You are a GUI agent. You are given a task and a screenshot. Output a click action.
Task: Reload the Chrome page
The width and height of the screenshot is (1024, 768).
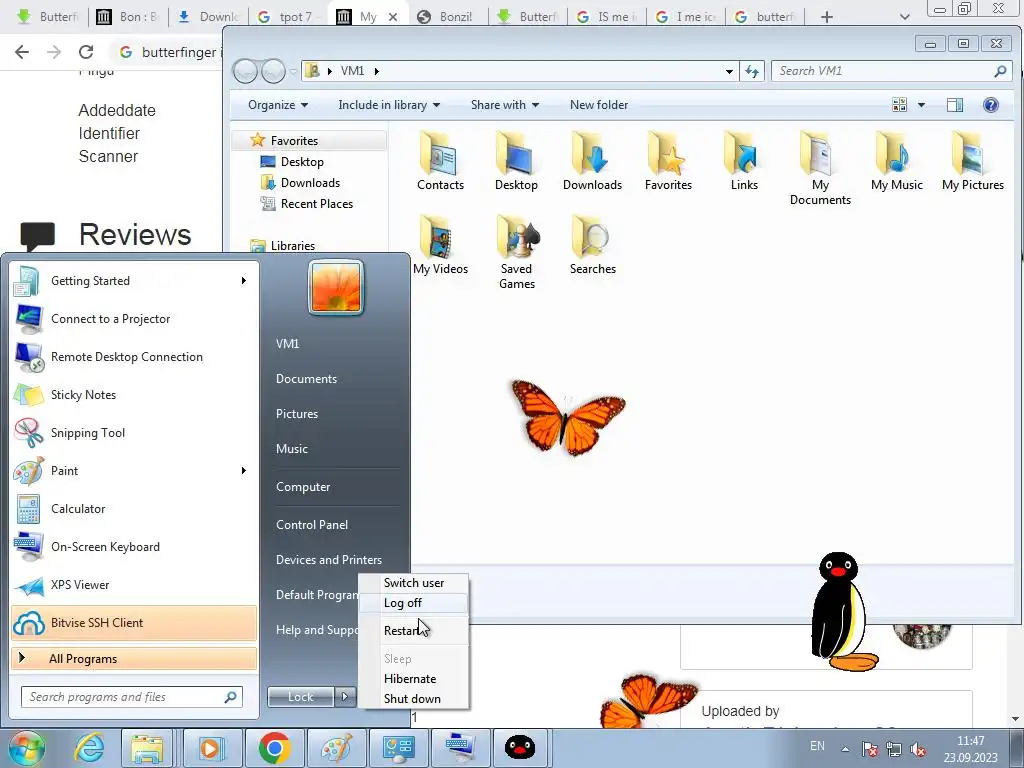point(86,52)
